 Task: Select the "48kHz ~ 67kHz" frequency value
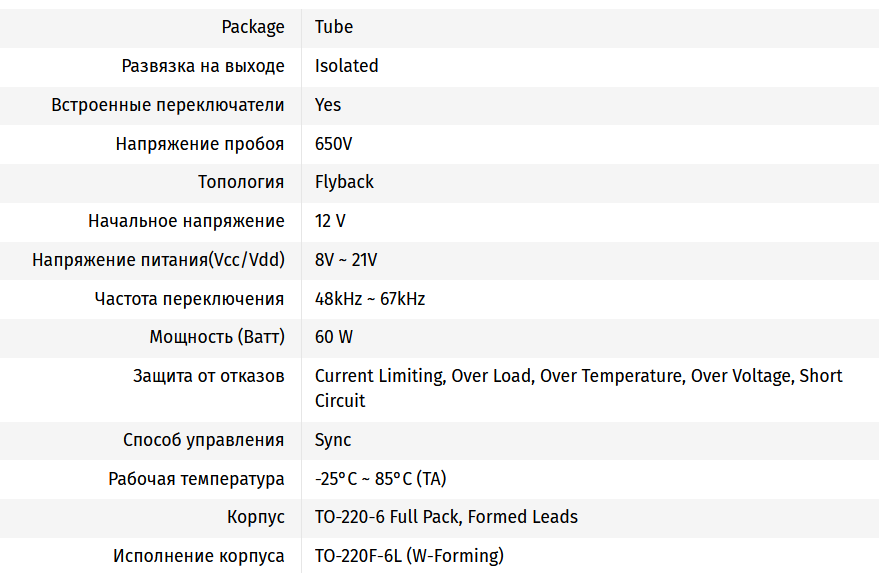tap(370, 299)
